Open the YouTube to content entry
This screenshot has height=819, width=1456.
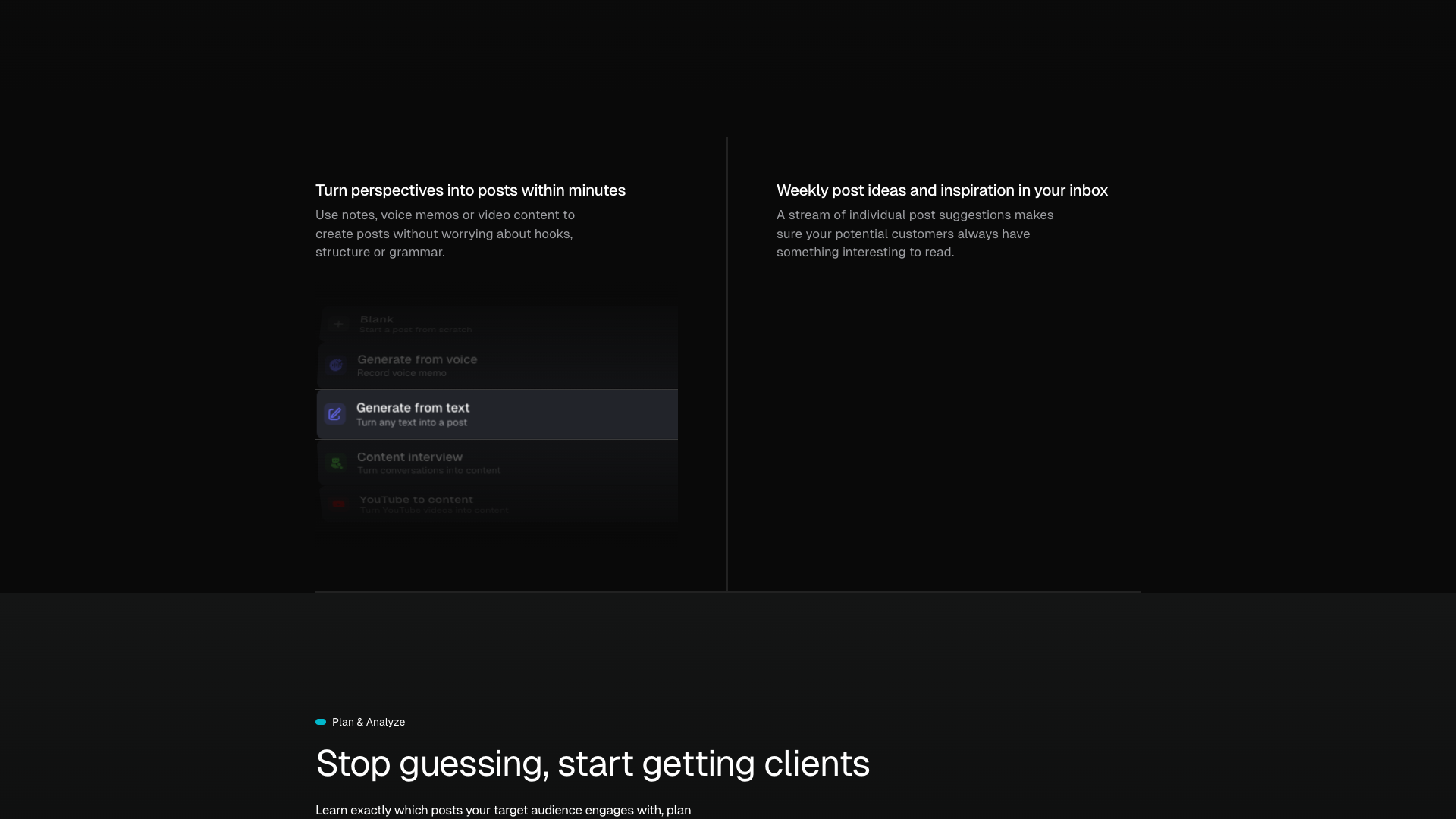(497, 504)
